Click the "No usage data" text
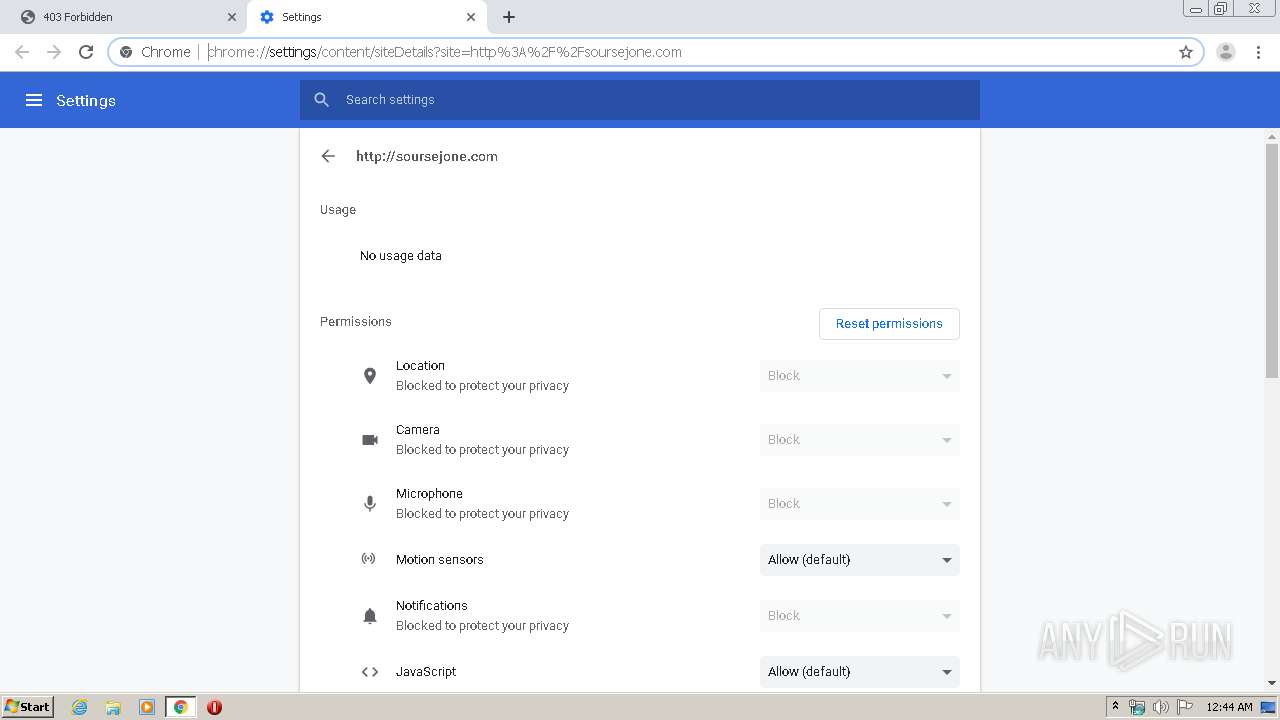The width and height of the screenshot is (1280, 720). point(401,256)
